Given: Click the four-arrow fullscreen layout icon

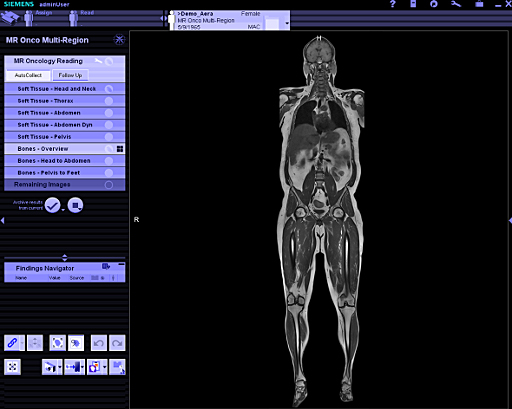Looking at the screenshot, I should 12,367.
